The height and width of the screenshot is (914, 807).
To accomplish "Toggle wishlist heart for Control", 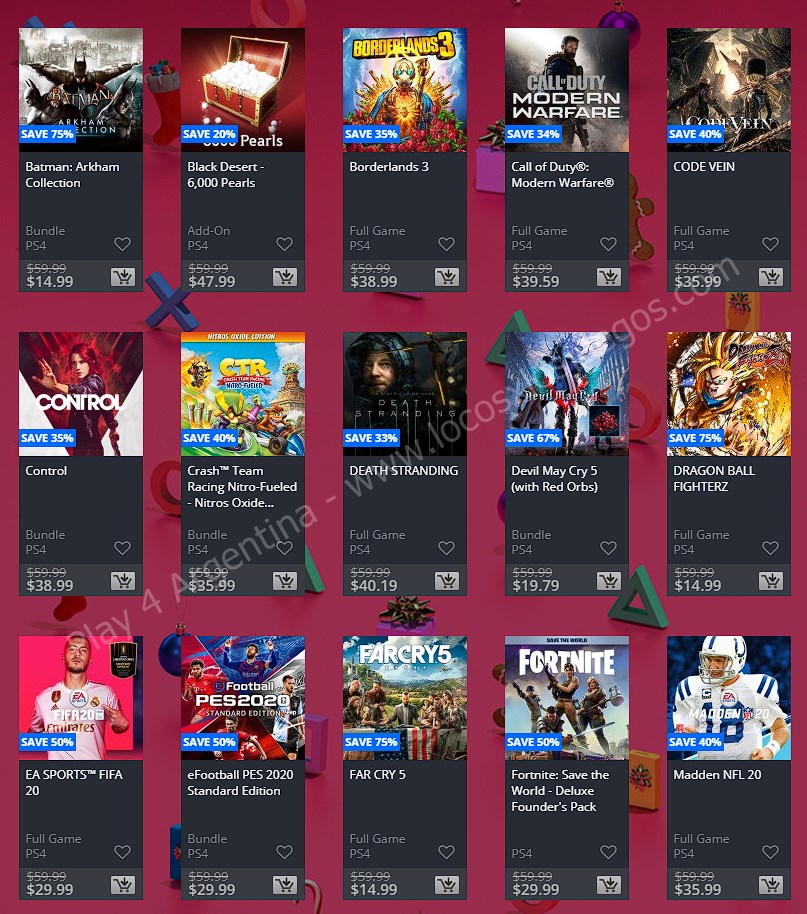I will coord(122,548).
